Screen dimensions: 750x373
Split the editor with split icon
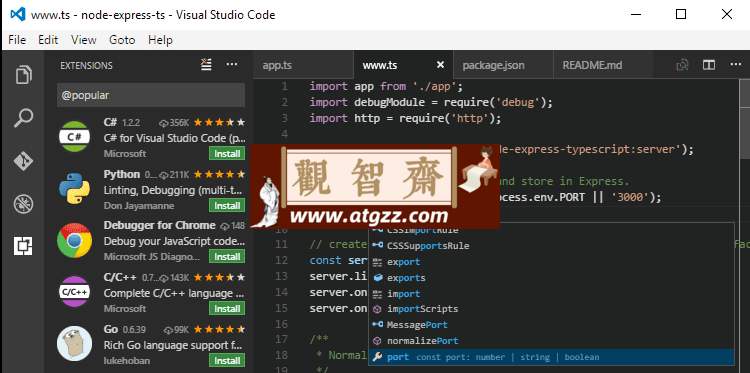pos(709,65)
